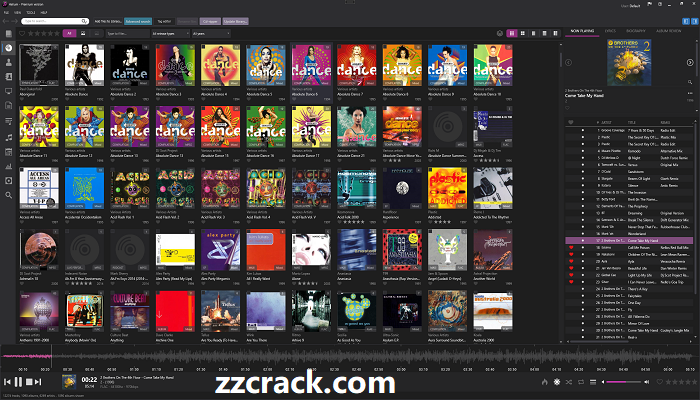This screenshot has height=400, width=700.
Task: Tick the checkbox on the Absolute Dance cover
Action: [x=68, y=46]
